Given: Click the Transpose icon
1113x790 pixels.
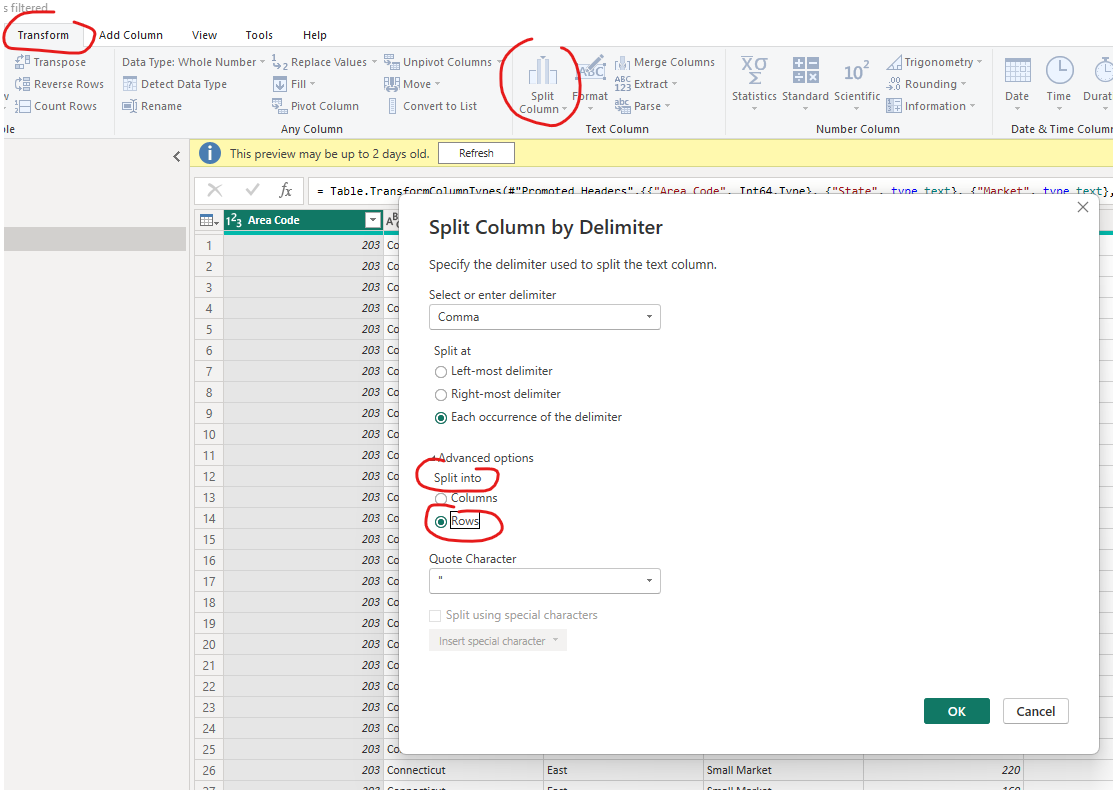Looking at the screenshot, I should [x=22, y=62].
